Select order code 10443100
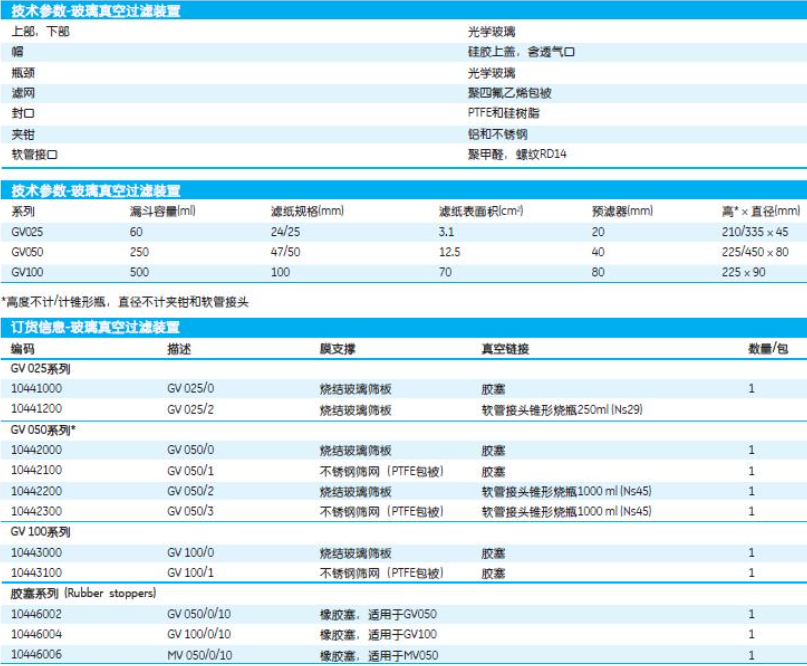 pos(37,572)
